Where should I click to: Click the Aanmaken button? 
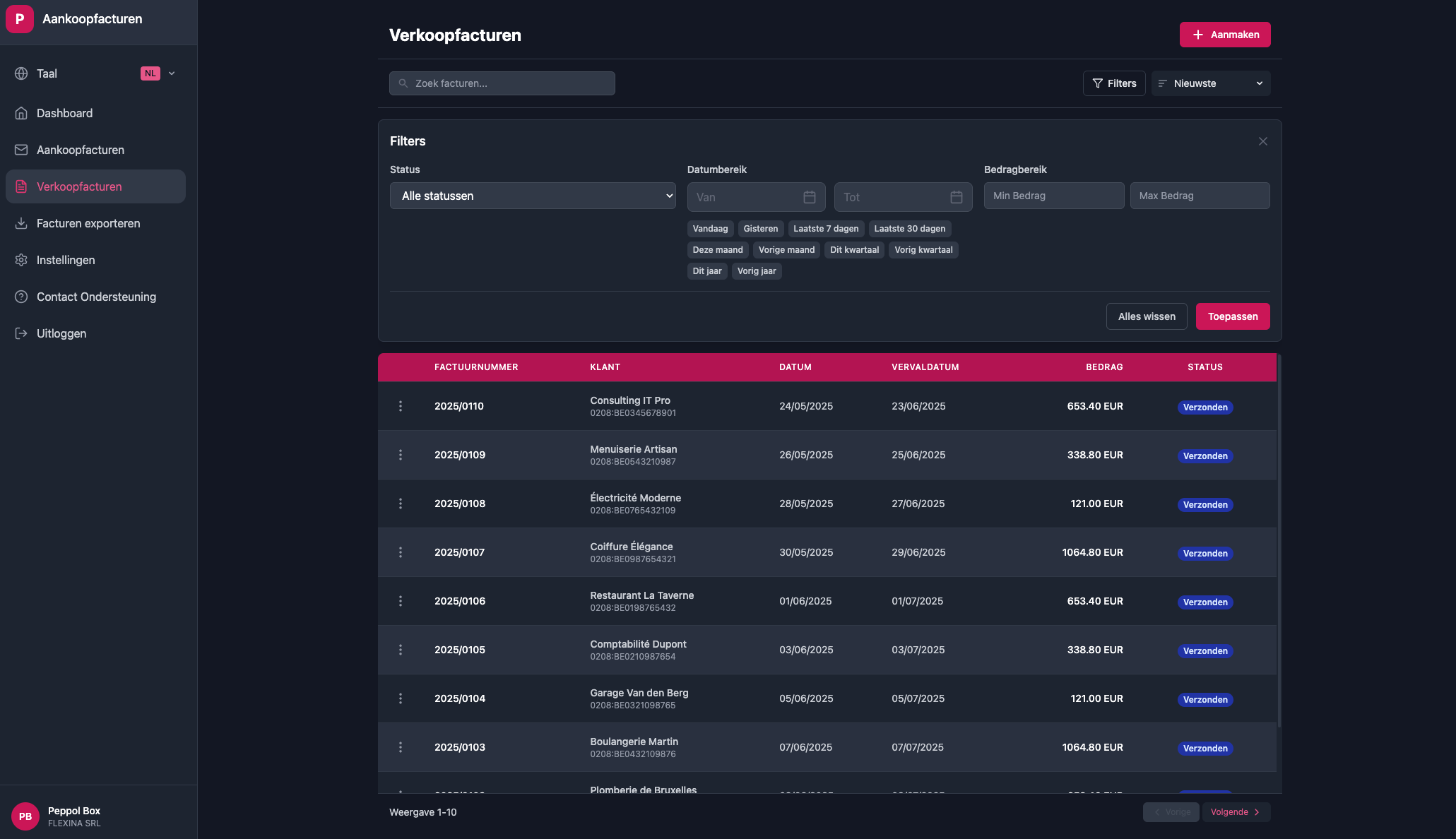pyautogui.click(x=1225, y=35)
